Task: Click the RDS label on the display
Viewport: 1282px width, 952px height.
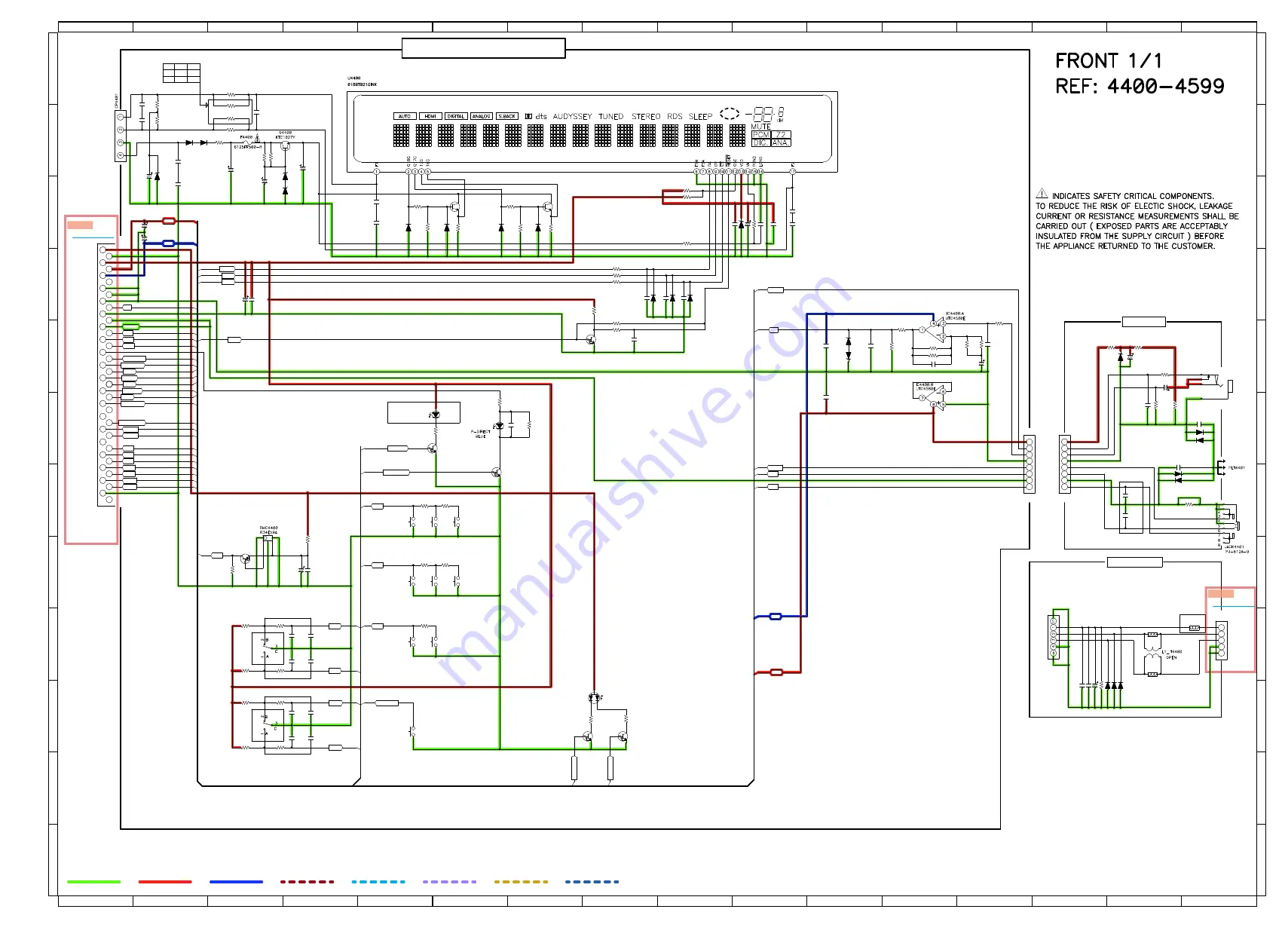Action: (x=675, y=117)
